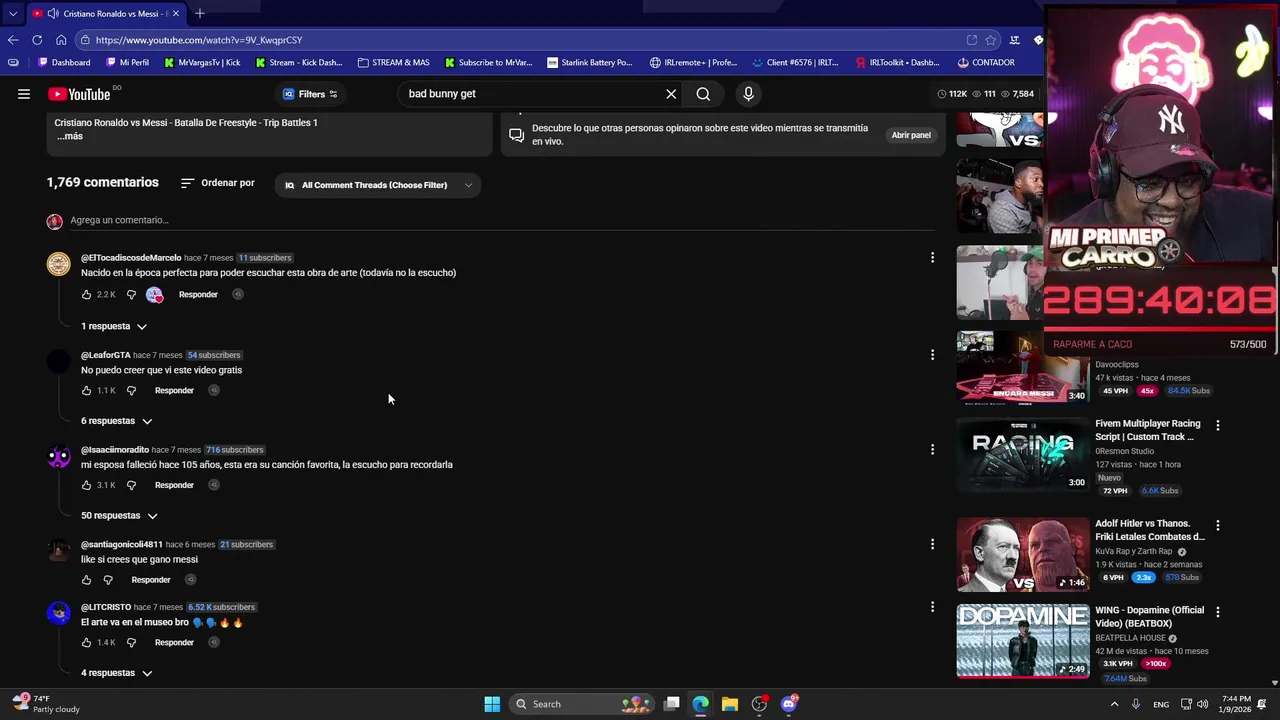Show hidden system tray icons chevron
The image size is (1280, 720).
(x=1114, y=704)
